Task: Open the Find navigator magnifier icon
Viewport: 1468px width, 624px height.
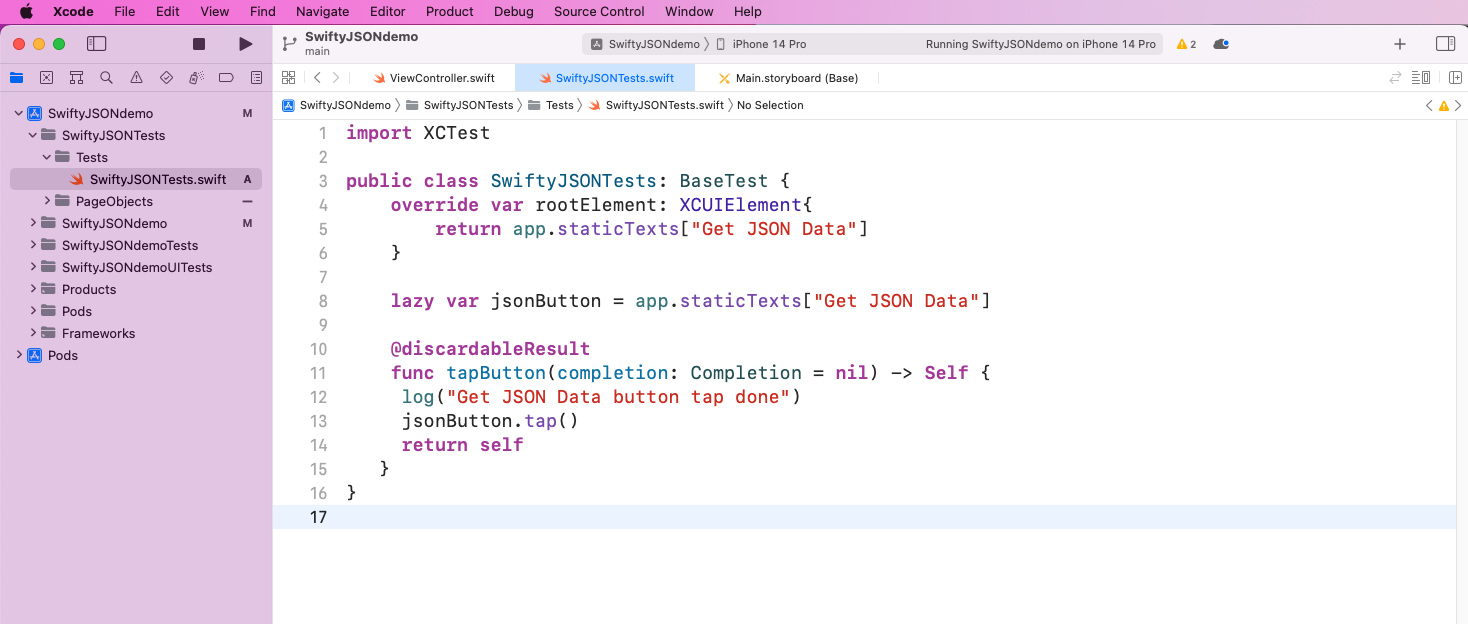Action: pyautogui.click(x=106, y=77)
